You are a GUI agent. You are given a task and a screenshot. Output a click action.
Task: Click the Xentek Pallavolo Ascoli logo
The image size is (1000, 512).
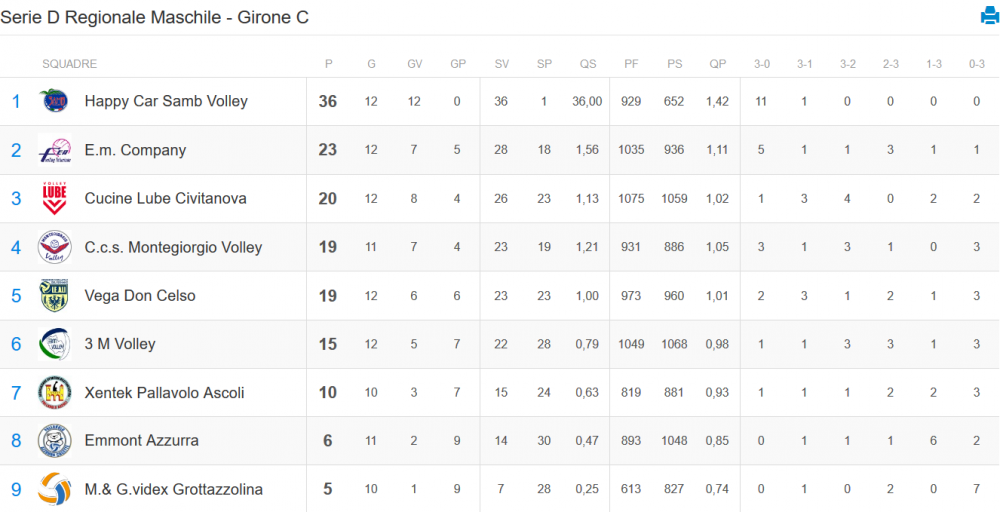(x=54, y=392)
